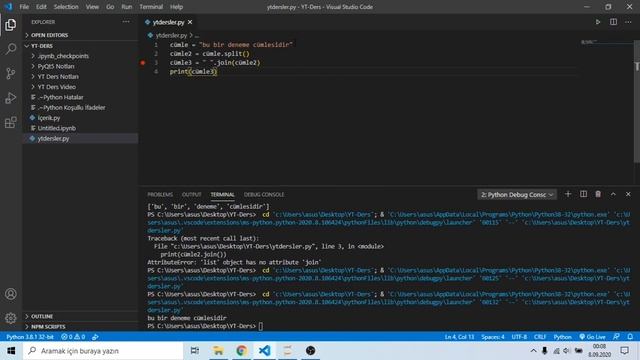This screenshot has width=640, height=360.
Task: Close the ytdersler.py editor tab
Action: coord(190,22)
